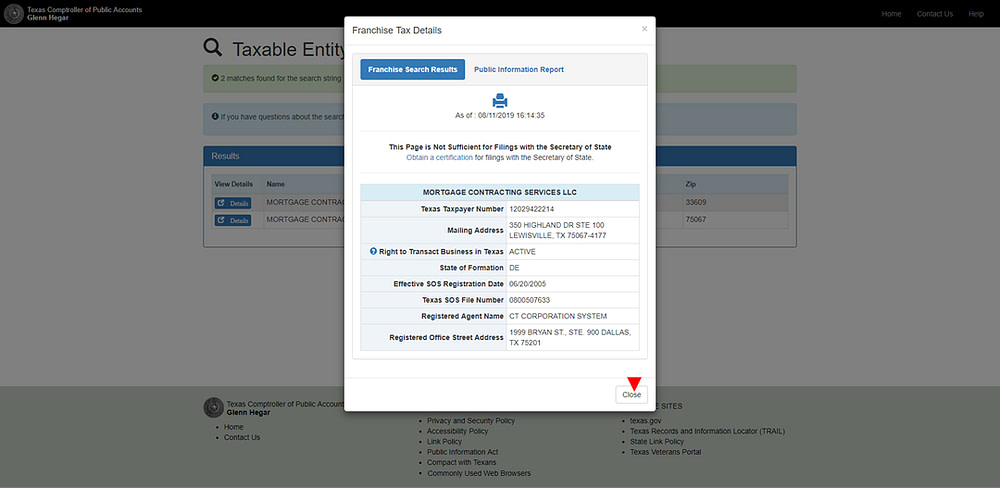The width and height of the screenshot is (1000, 488).
Task: Click registration date 06/20/2005
Action: [527, 284]
